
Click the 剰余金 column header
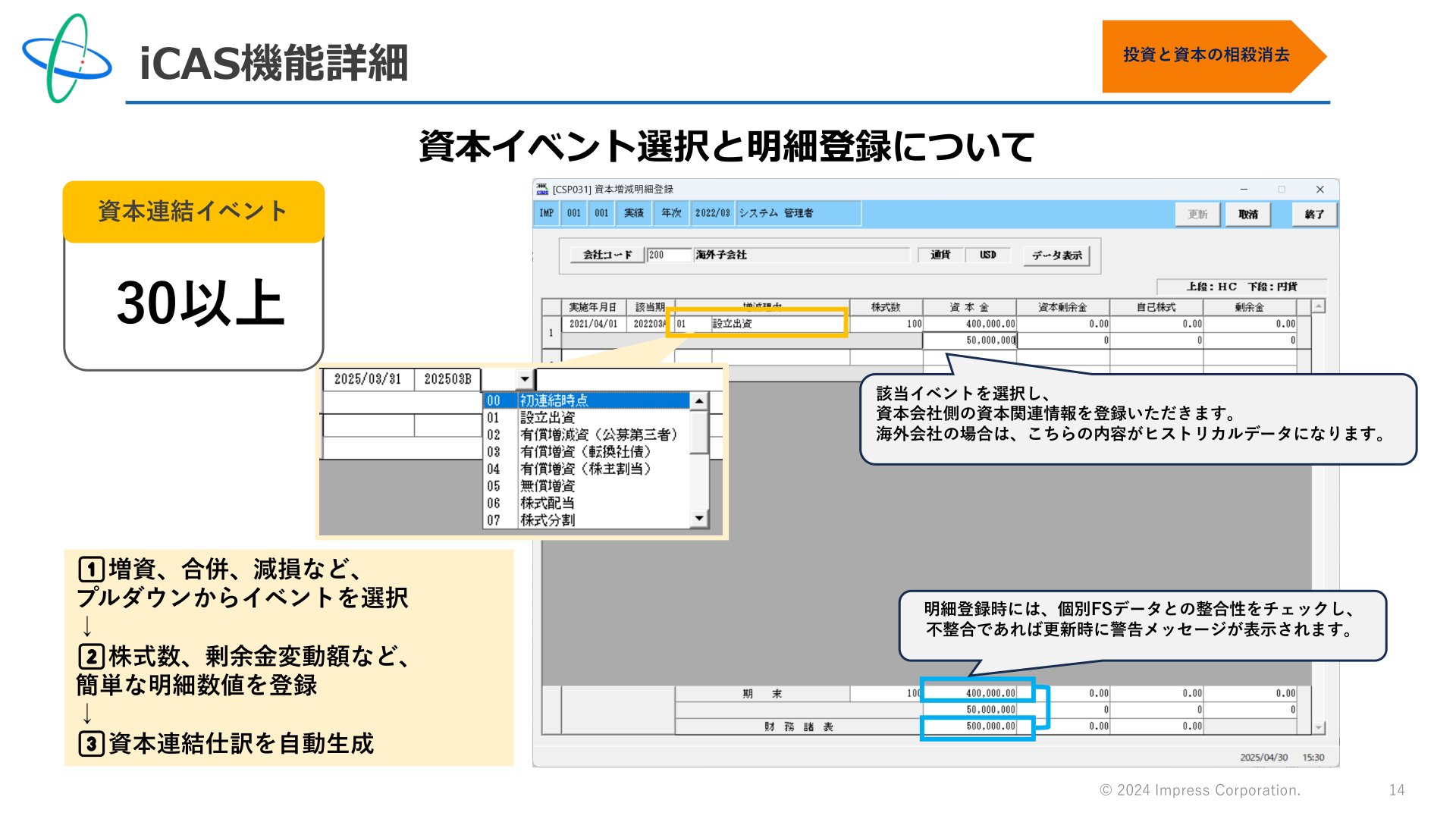(x=1249, y=307)
